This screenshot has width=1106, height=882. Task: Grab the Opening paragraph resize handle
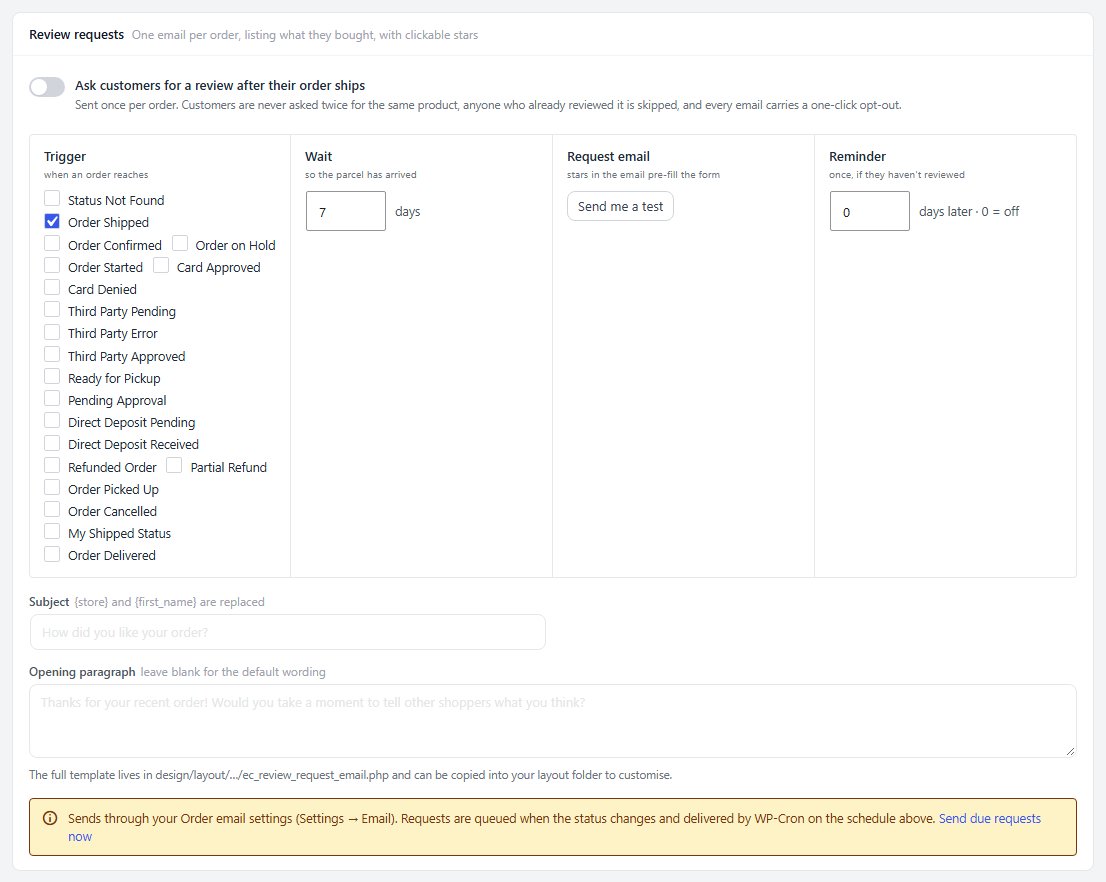pyautogui.click(x=1070, y=751)
